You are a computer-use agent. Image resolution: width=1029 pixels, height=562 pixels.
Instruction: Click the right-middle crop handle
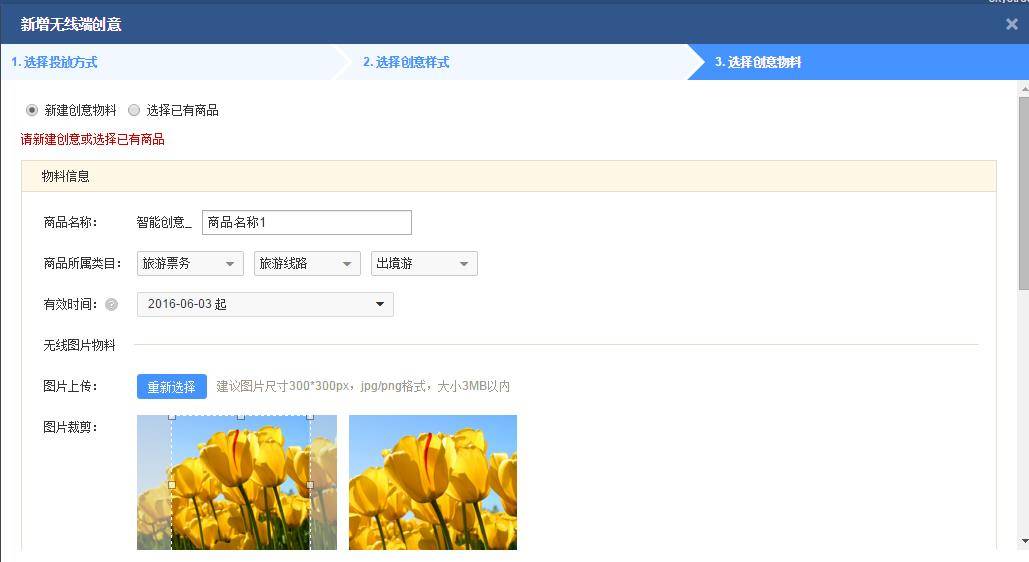pyautogui.click(x=310, y=485)
